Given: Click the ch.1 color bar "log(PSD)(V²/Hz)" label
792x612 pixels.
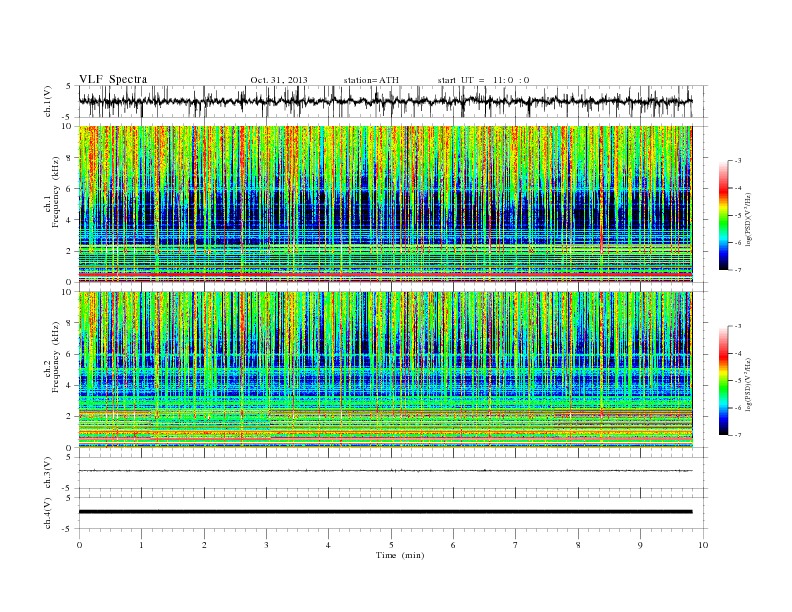Looking at the screenshot, I should point(748,219).
